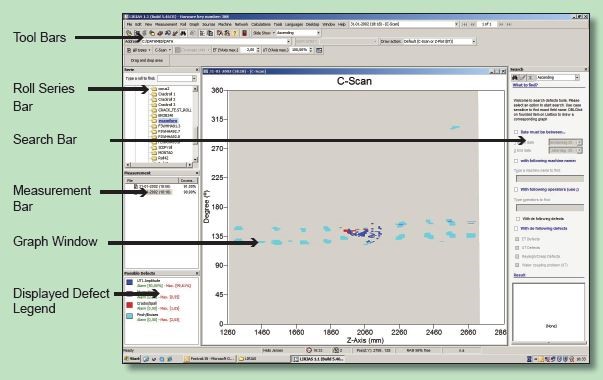Enable 'with following machine name' checkbox
Image resolution: width=603 pixels, height=380 pixels.
516,161
